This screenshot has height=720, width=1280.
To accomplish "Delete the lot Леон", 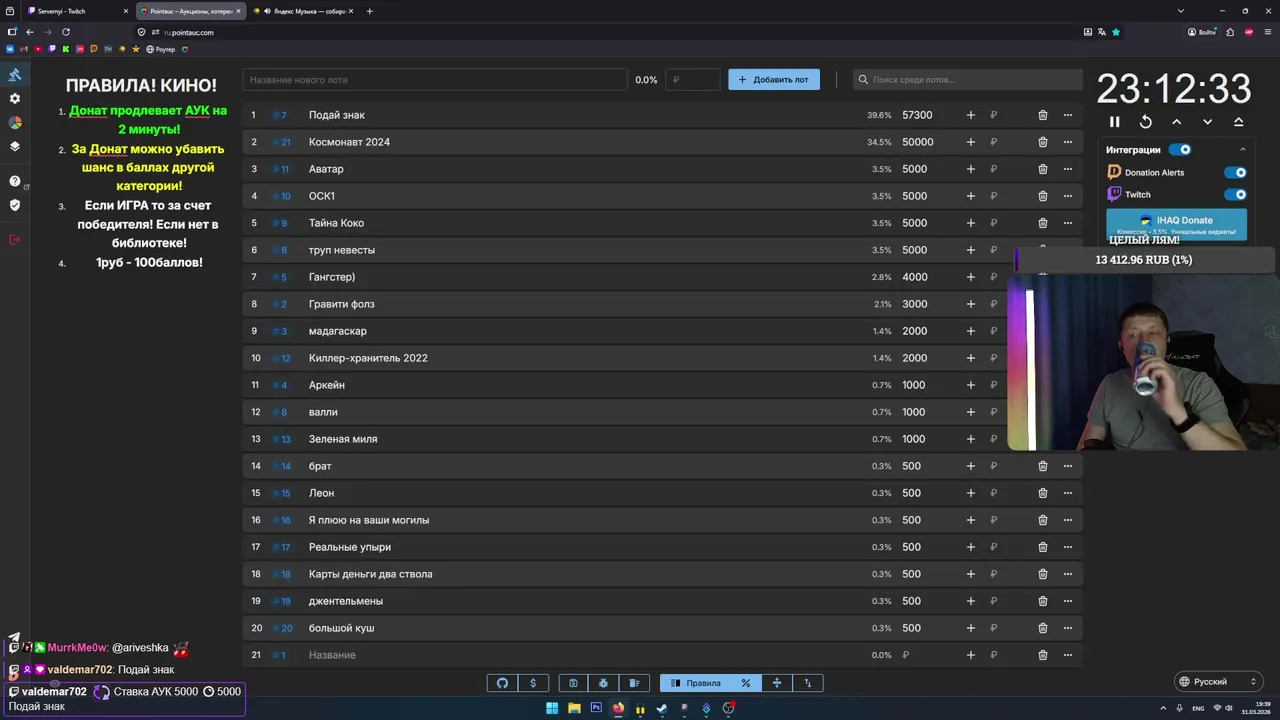I will coord(1042,493).
